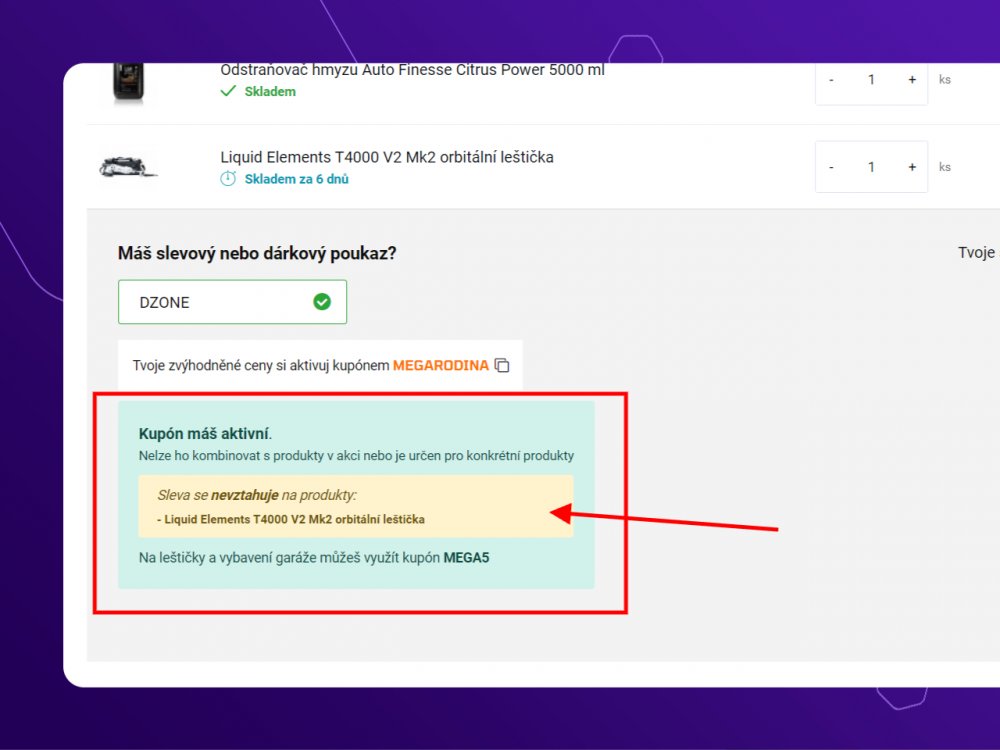Screen dimensions: 1000x750
Task: Copy the MEGARODINA coupon code icon
Action: pos(502,365)
